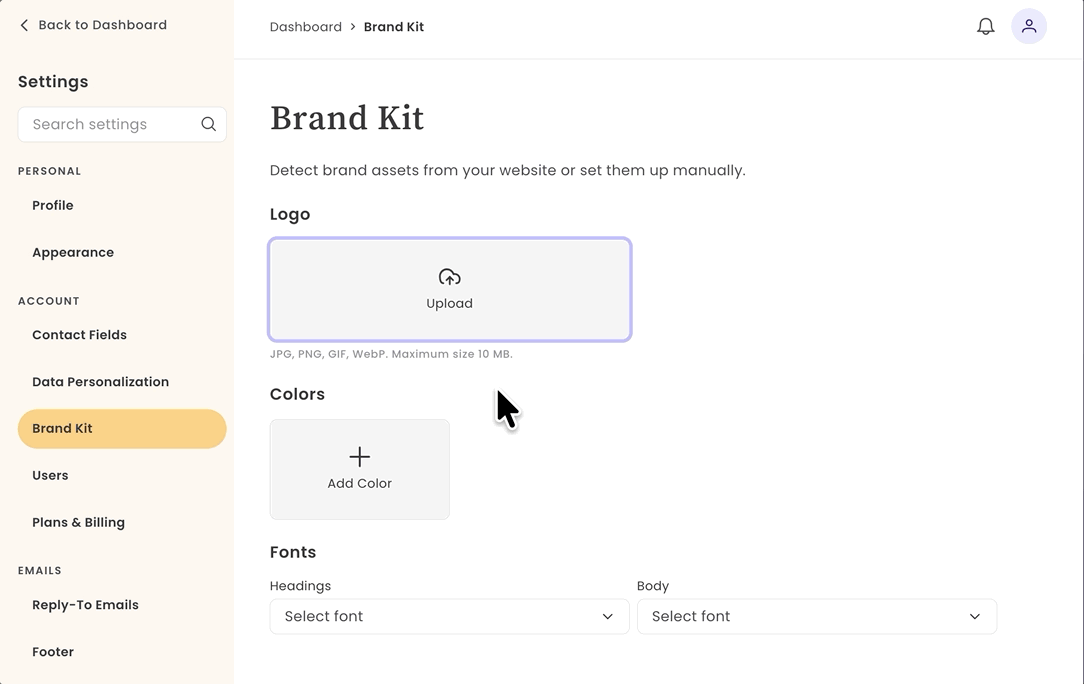Click the Dashboard breadcrumb link

[306, 27]
